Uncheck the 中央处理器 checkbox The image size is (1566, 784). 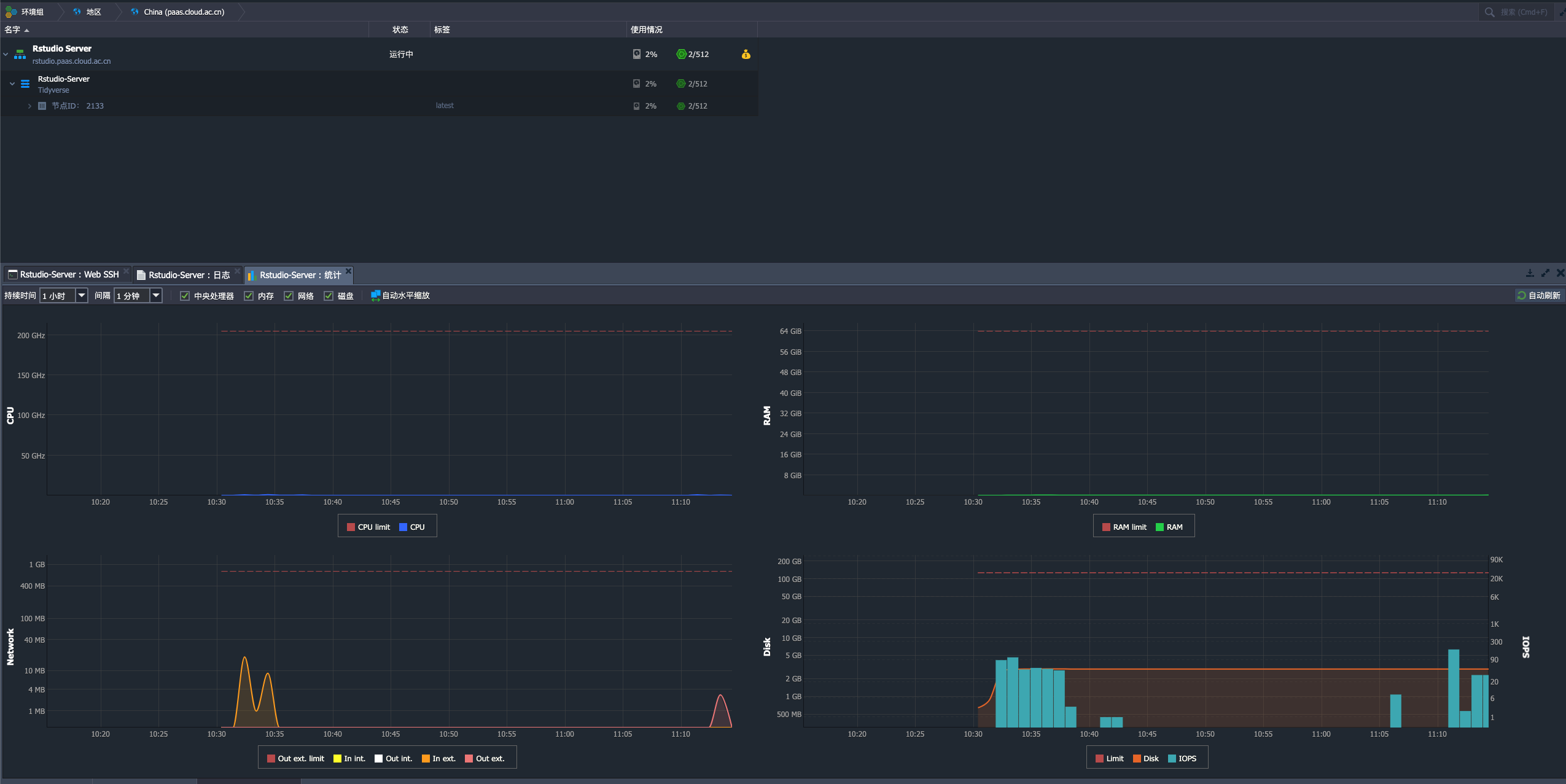coord(185,296)
